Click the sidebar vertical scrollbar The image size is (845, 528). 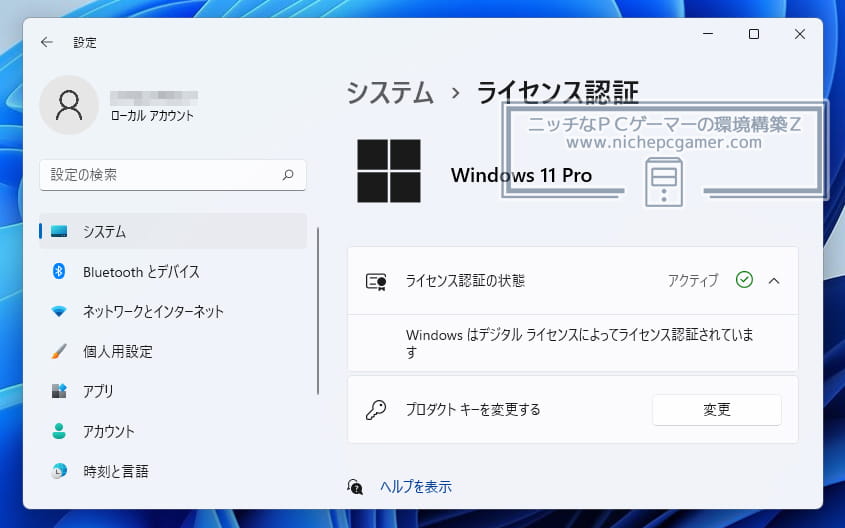(318, 311)
